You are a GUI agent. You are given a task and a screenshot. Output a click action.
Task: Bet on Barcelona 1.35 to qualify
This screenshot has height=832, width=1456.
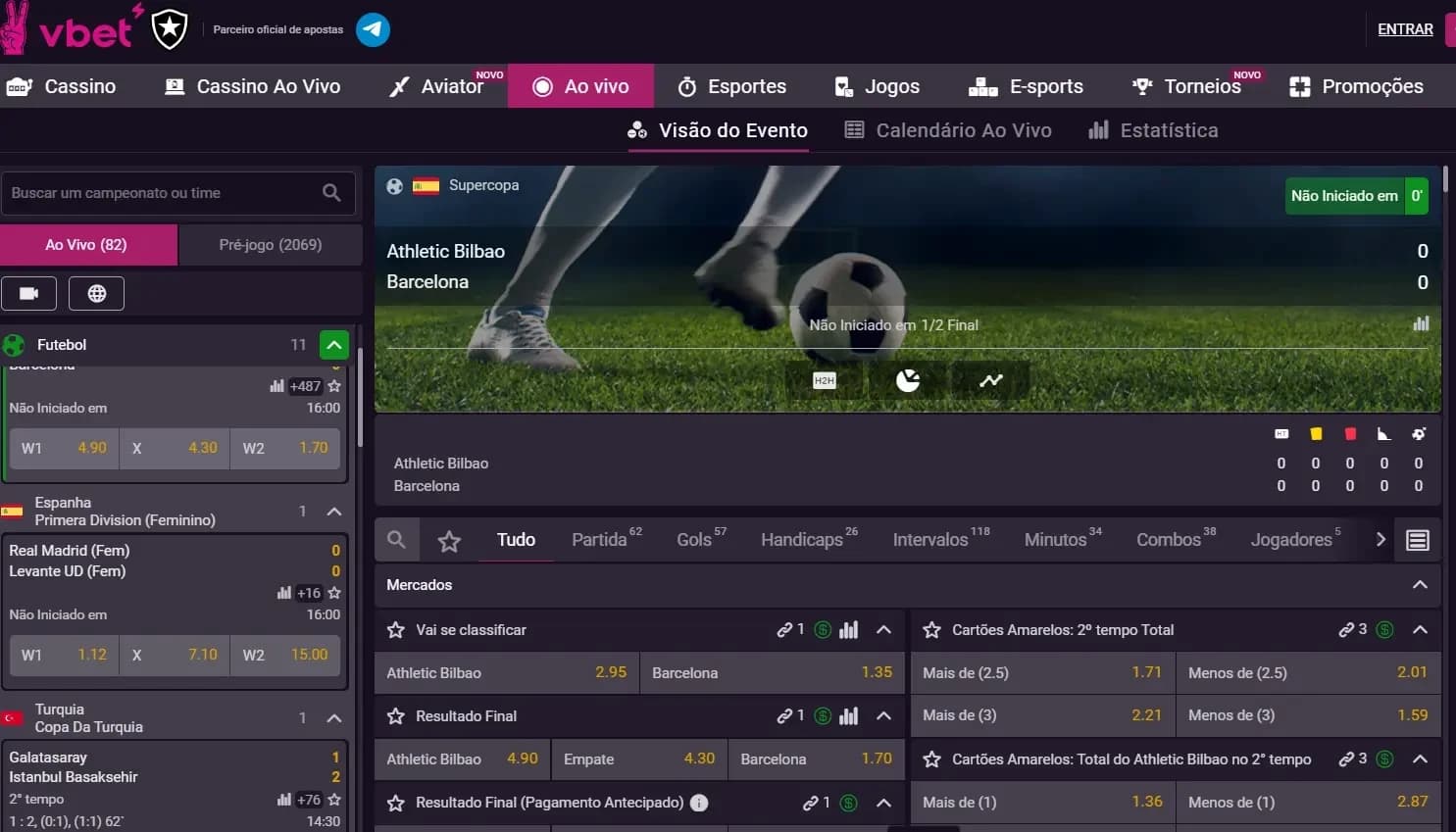(x=772, y=673)
